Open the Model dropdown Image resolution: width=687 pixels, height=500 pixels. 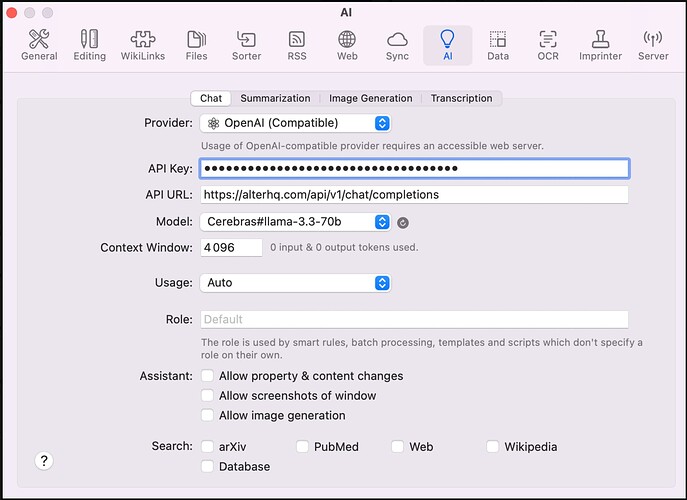coord(295,222)
